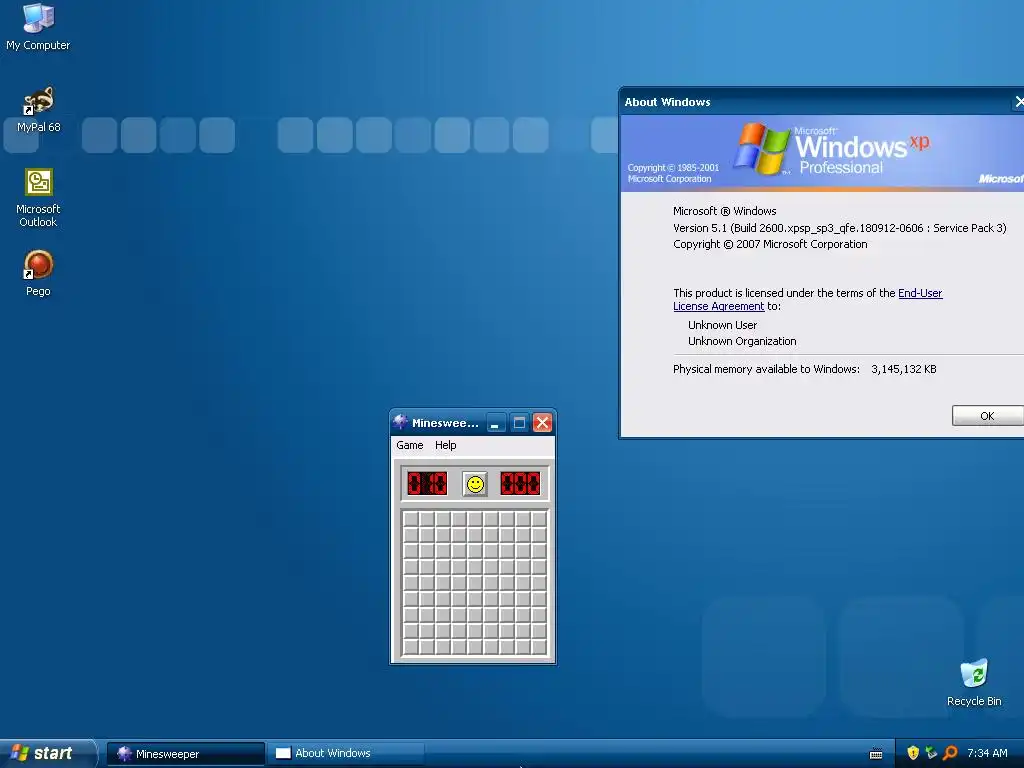1024x768 pixels.
Task: Reveal the bottom-right Minesweeper grid cell
Action: (539, 647)
